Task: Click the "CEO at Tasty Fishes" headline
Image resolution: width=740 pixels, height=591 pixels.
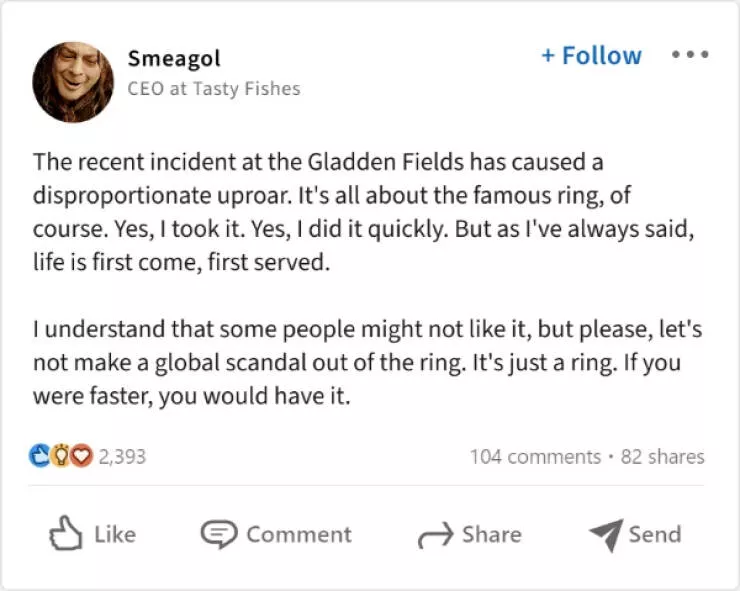Action: (x=213, y=88)
